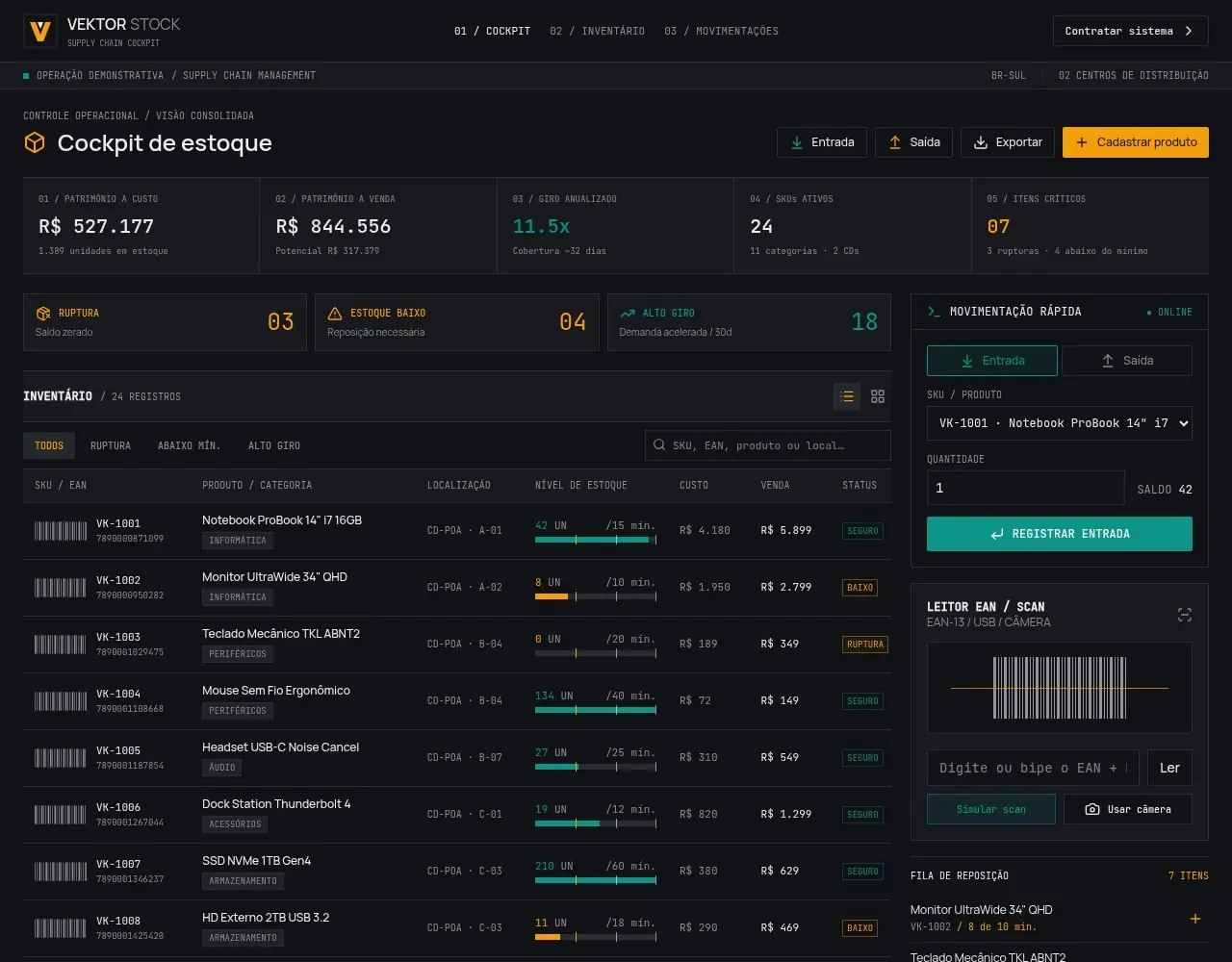Image resolution: width=1232 pixels, height=962 pixels.
Task: Switch to grid view of inventory
Action: point(878,396)
